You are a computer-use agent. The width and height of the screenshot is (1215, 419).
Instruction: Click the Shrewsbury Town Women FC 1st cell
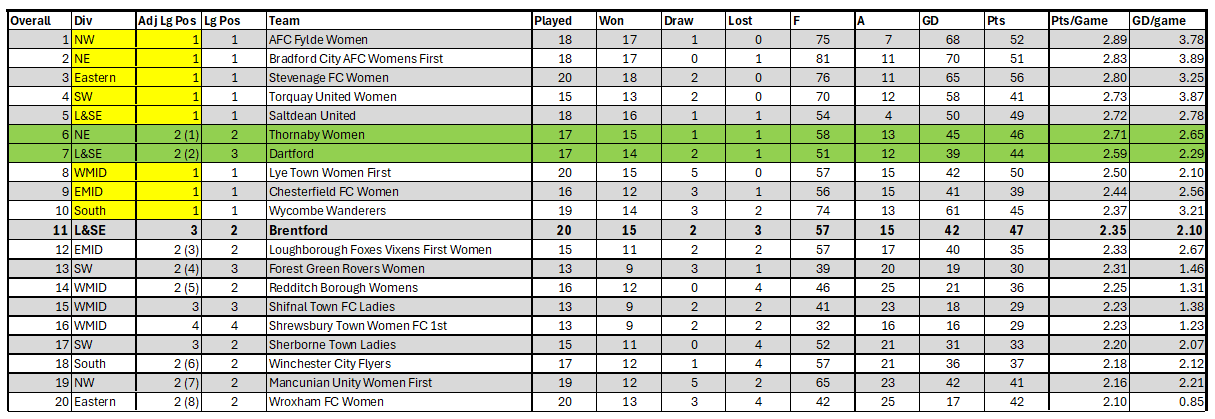399,326
